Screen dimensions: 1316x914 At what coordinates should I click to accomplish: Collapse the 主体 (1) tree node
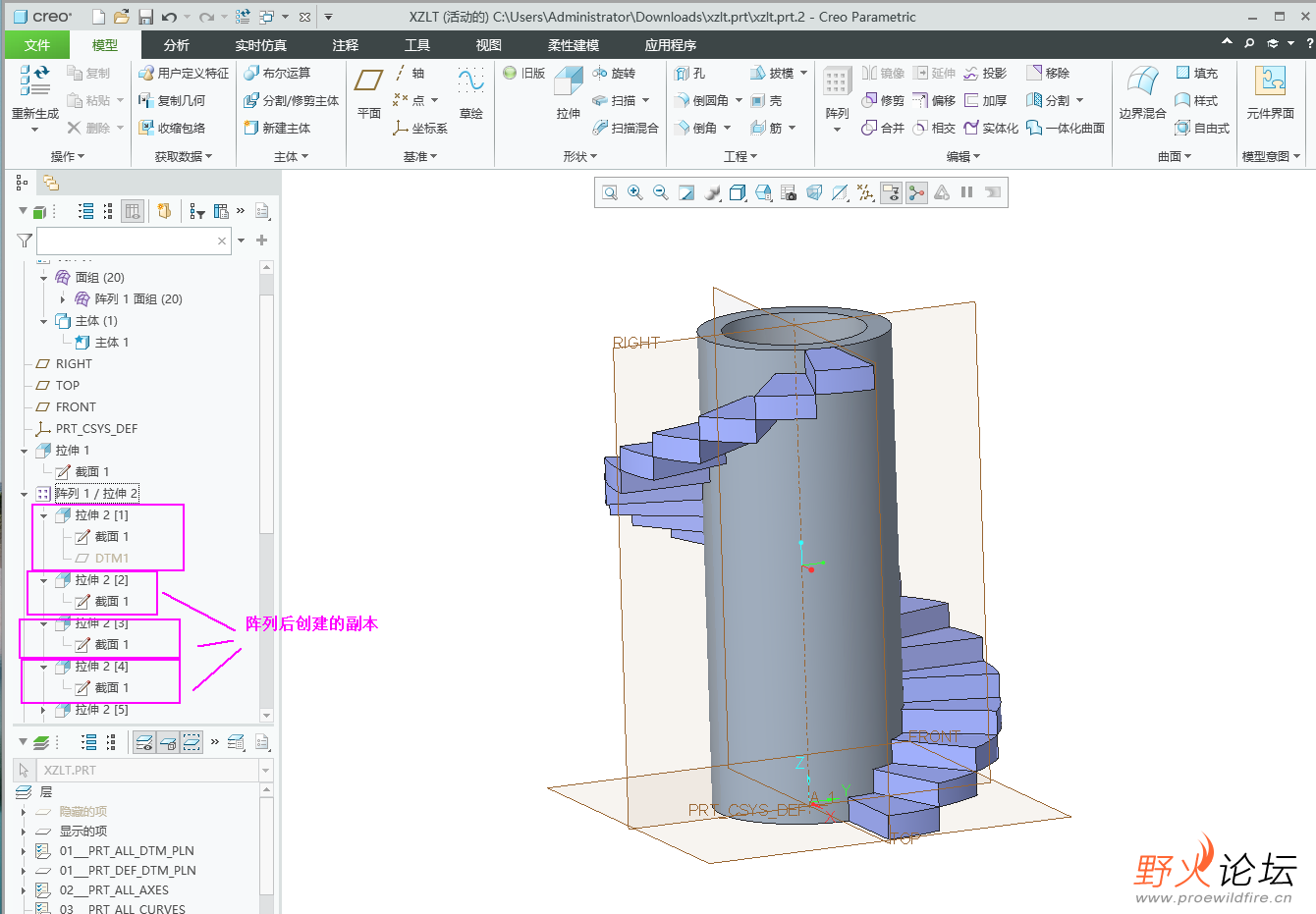click(x=43, y=321)
